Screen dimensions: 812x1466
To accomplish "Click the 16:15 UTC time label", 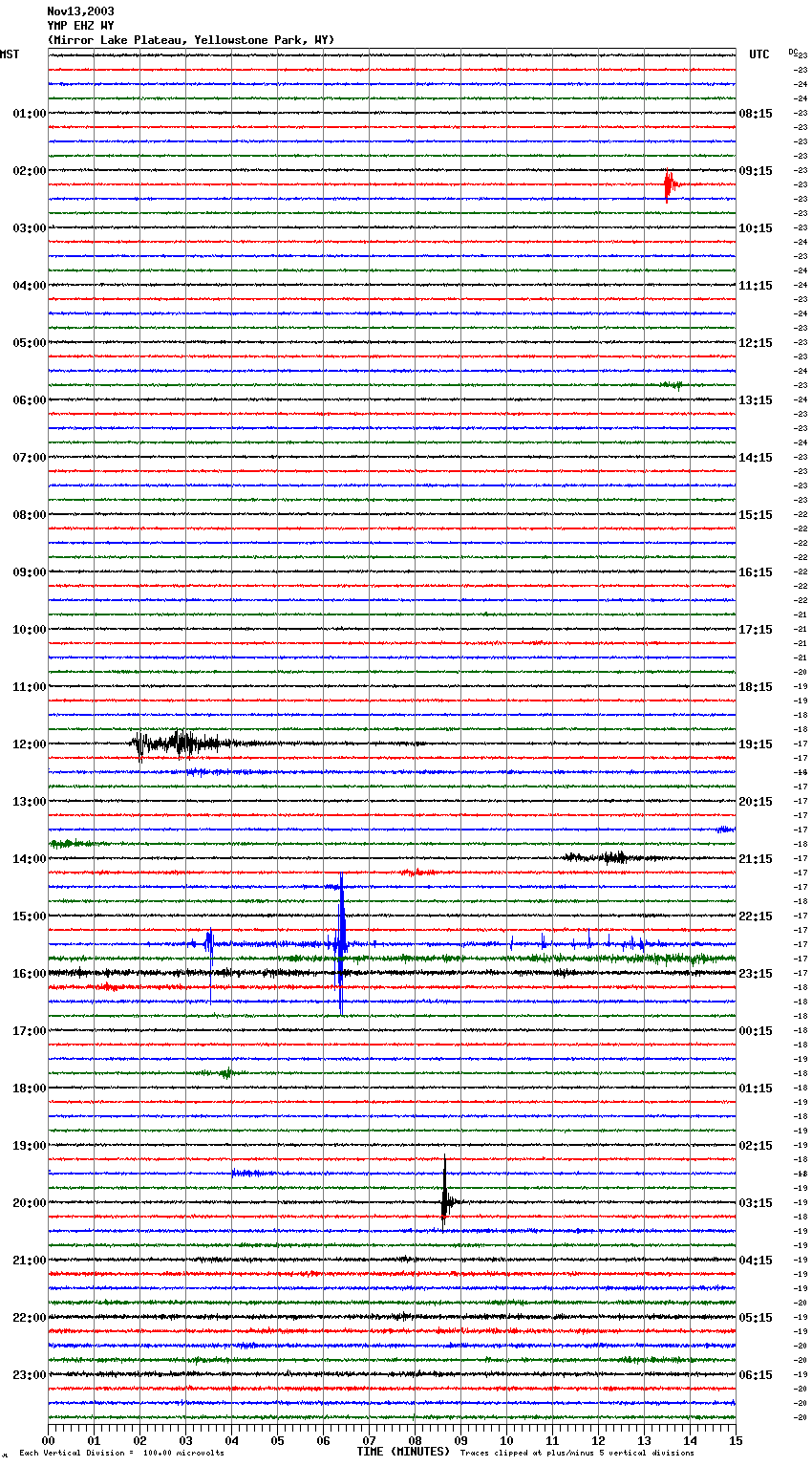I will (x=756, y=572).
